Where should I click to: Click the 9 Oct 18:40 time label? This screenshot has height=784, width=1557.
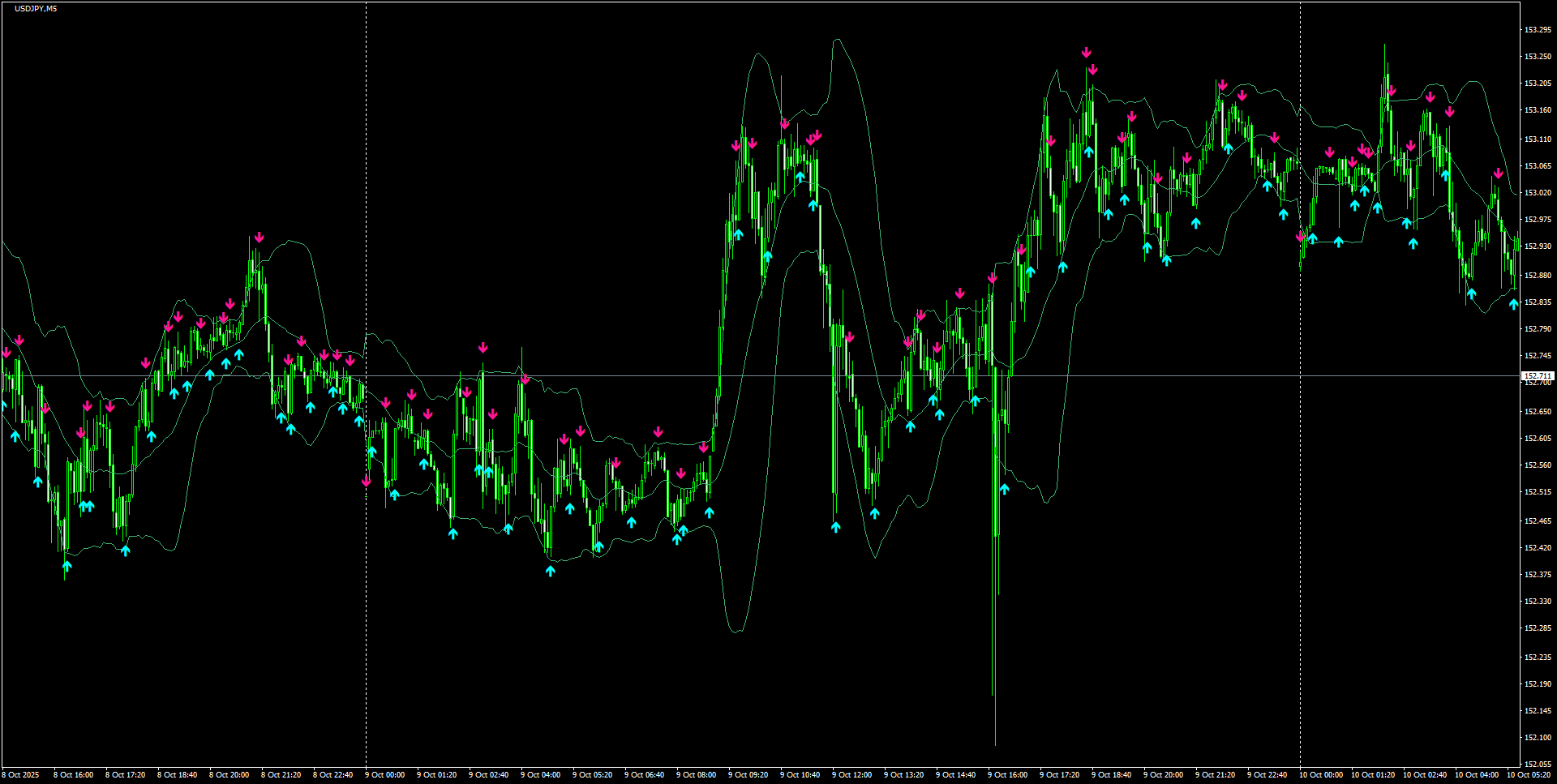click(1111, 775)
